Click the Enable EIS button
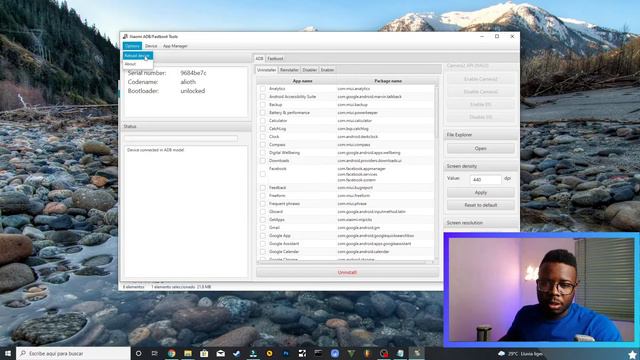 [480, 104]
